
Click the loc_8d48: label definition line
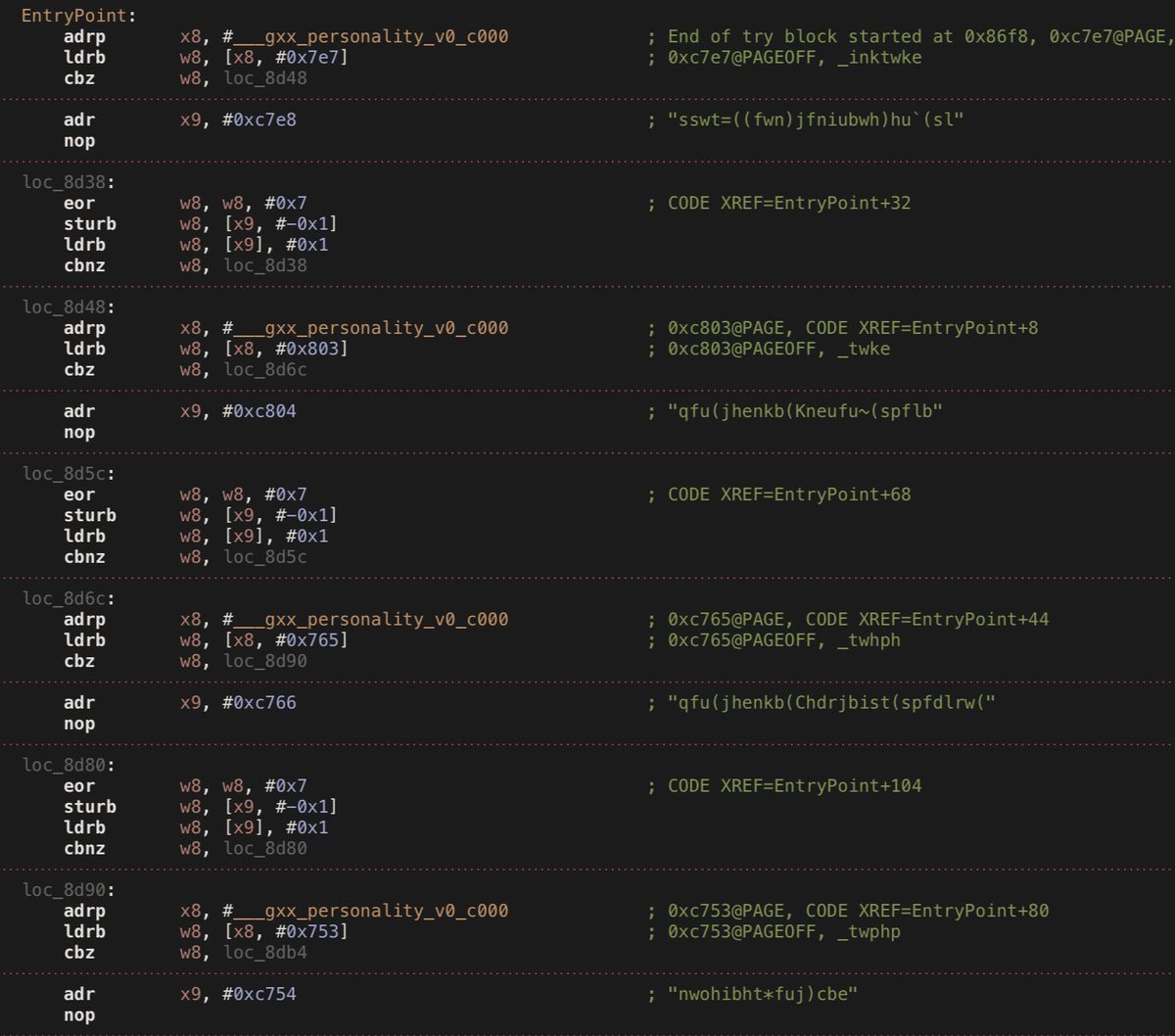tap(70, 306)
